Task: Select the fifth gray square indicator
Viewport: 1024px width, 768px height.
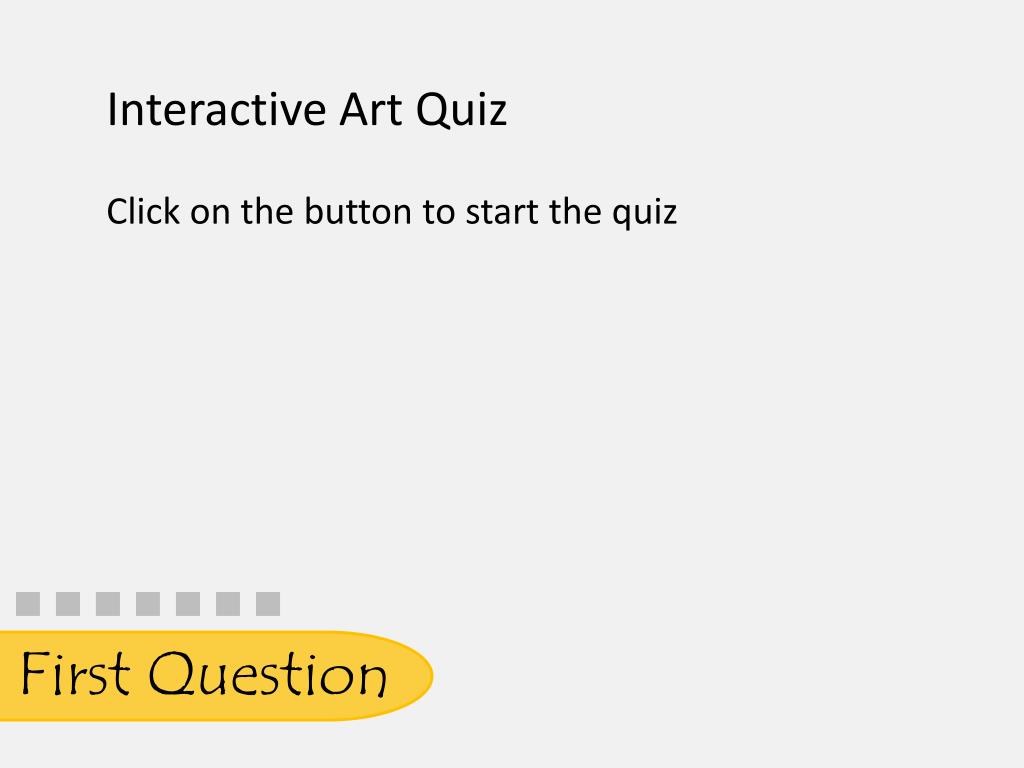Action: pyautogui.click(x=188, y=604)
